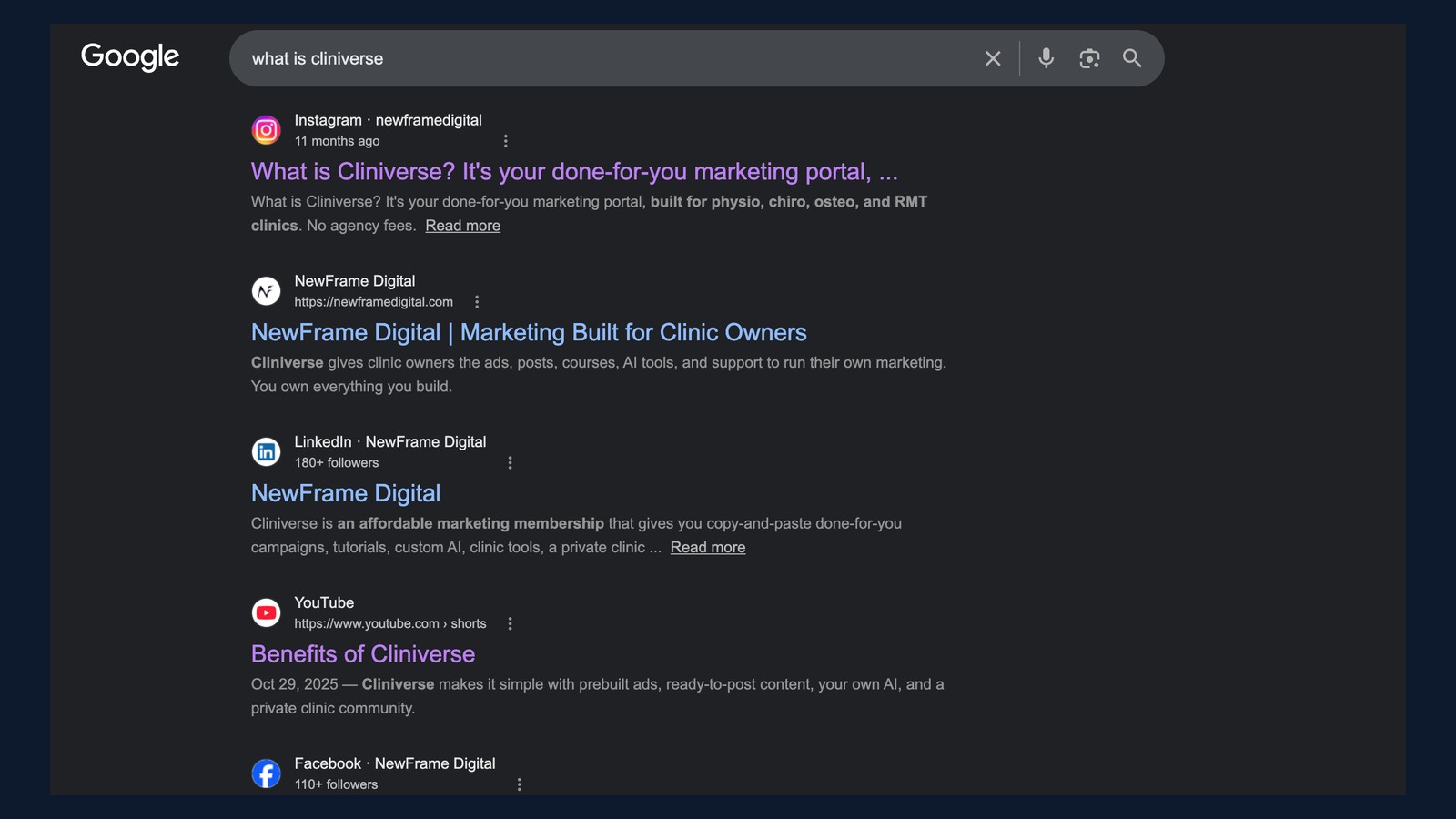Start voice search with the microphone icon

coord(1046,58)
